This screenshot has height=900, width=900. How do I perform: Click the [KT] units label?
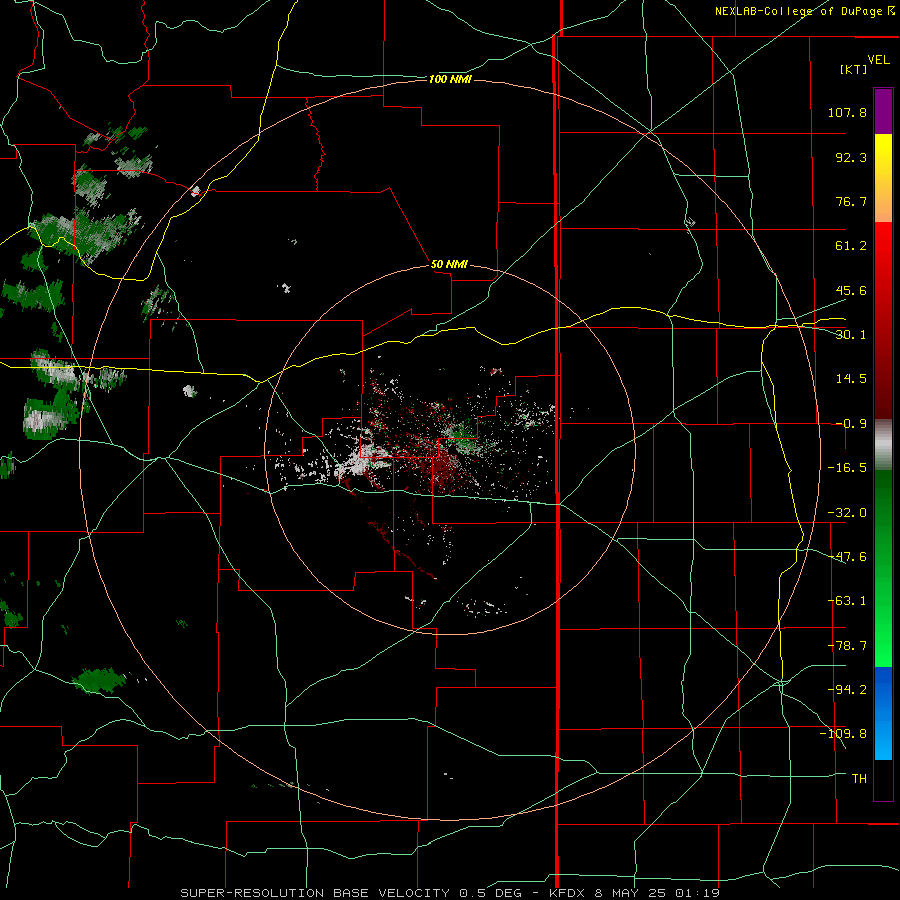click(x=853, y=69)
